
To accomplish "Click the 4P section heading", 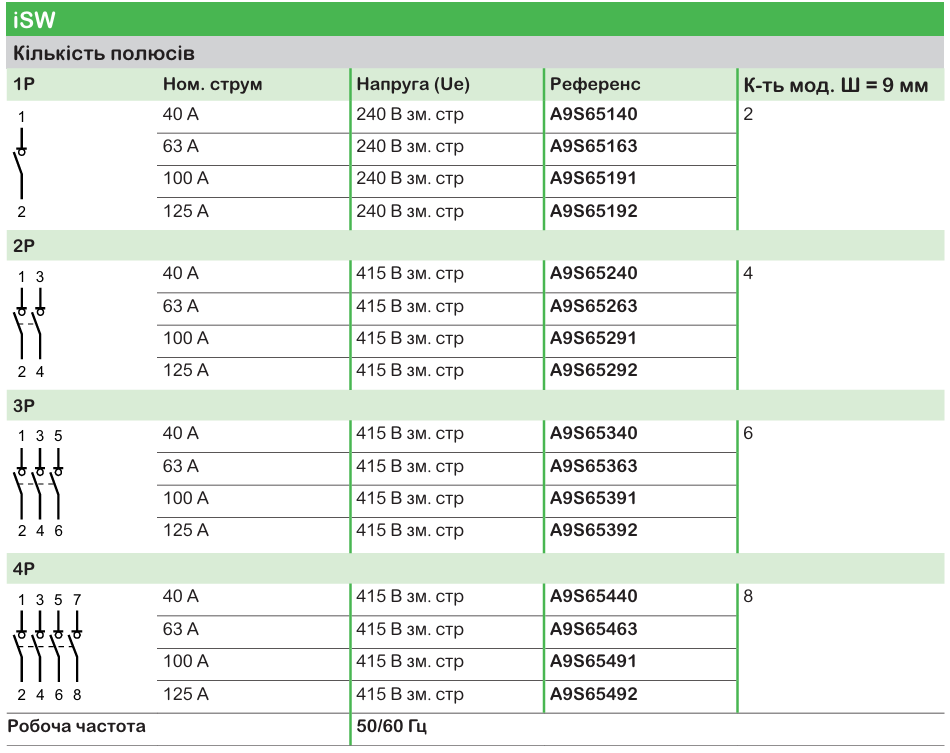I will (x=23, y=563).
